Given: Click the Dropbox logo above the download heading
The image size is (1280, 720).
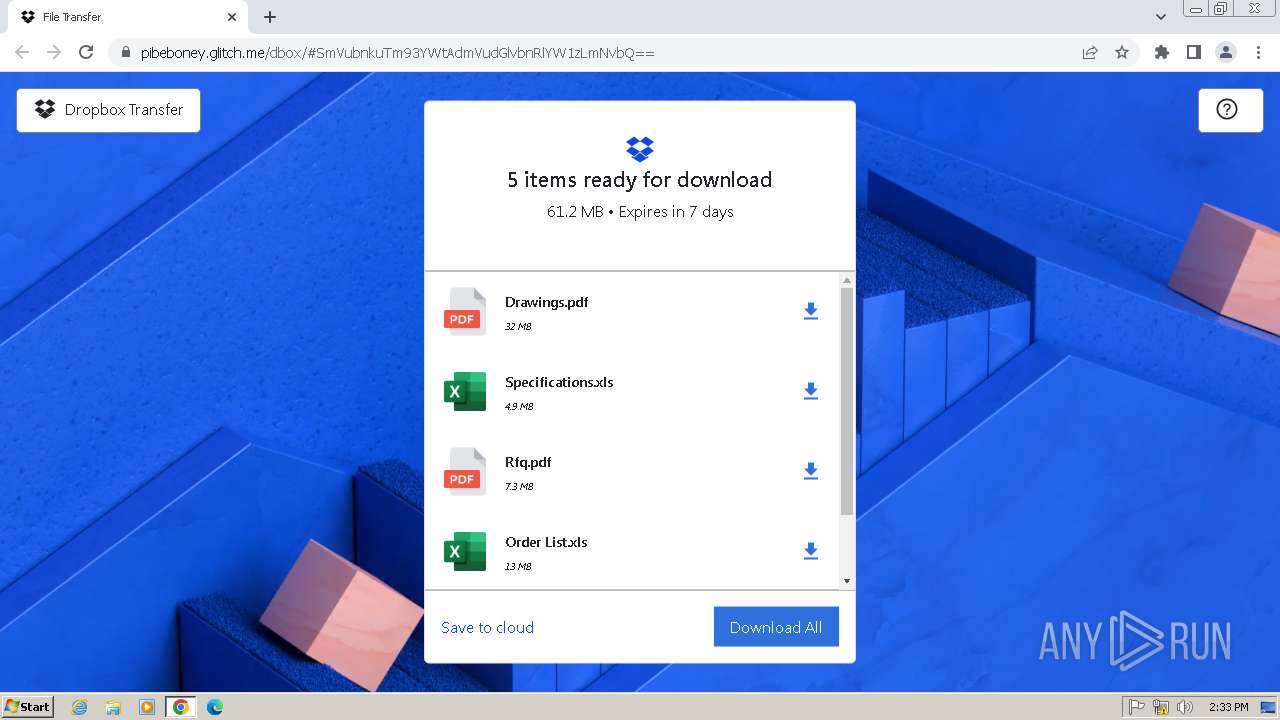Looking at the screenshot, I should click(x=640, y=149).
